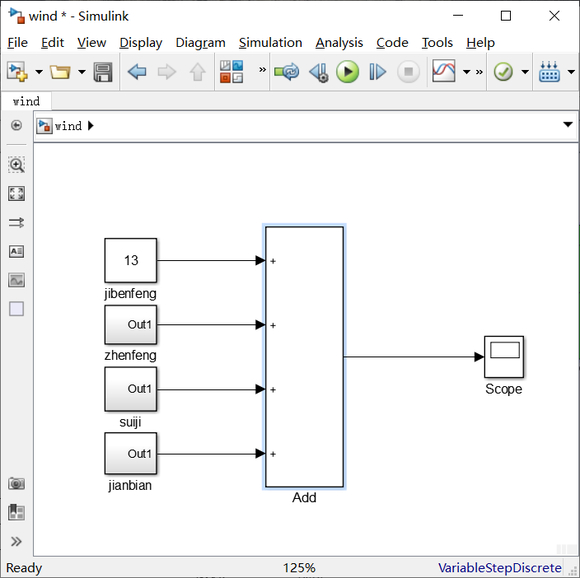This screenshot has width=580, height=578.
Task: Open the Library Browser icon
Action: 232,71
